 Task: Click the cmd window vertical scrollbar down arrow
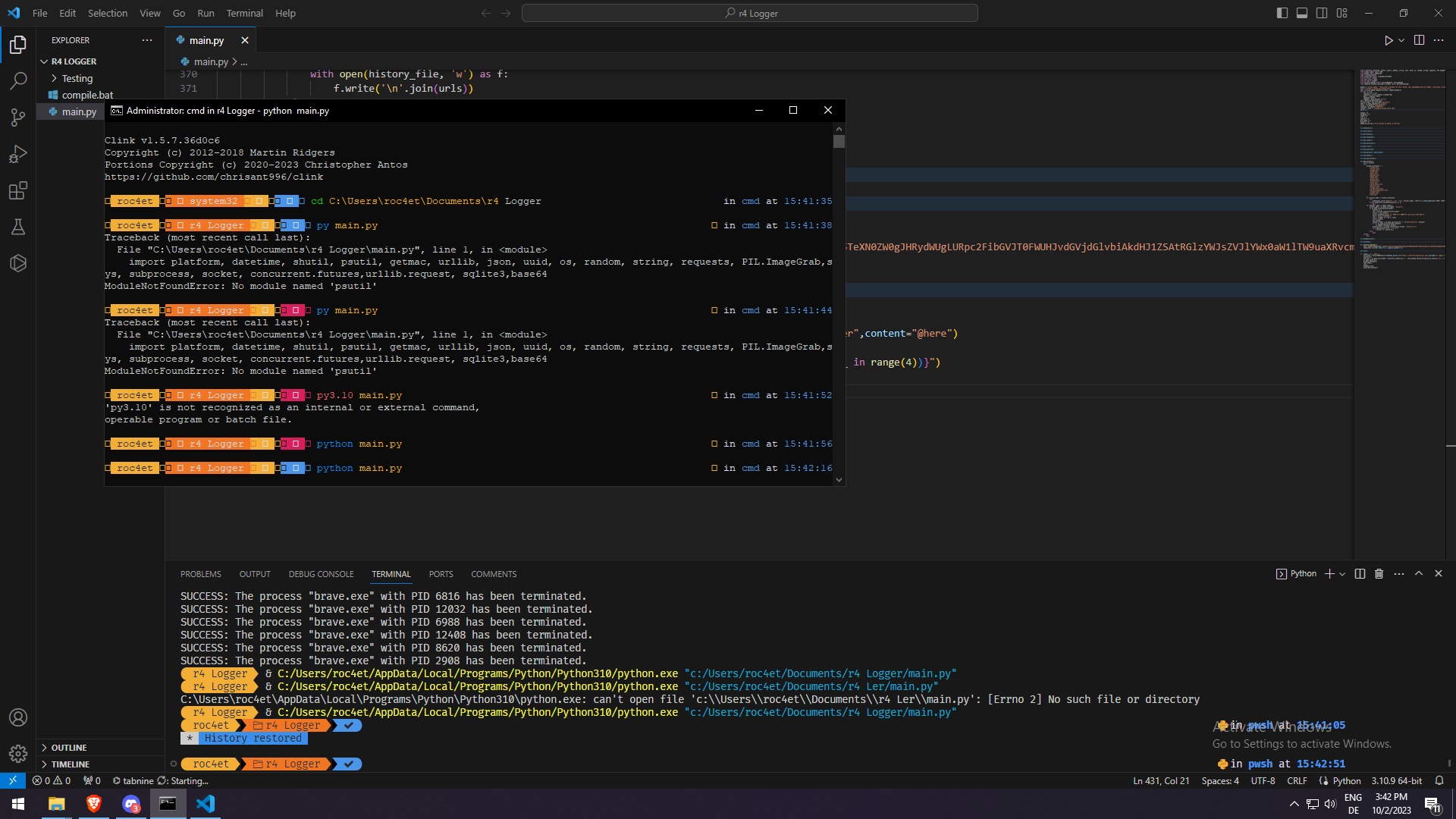(839, 479)
